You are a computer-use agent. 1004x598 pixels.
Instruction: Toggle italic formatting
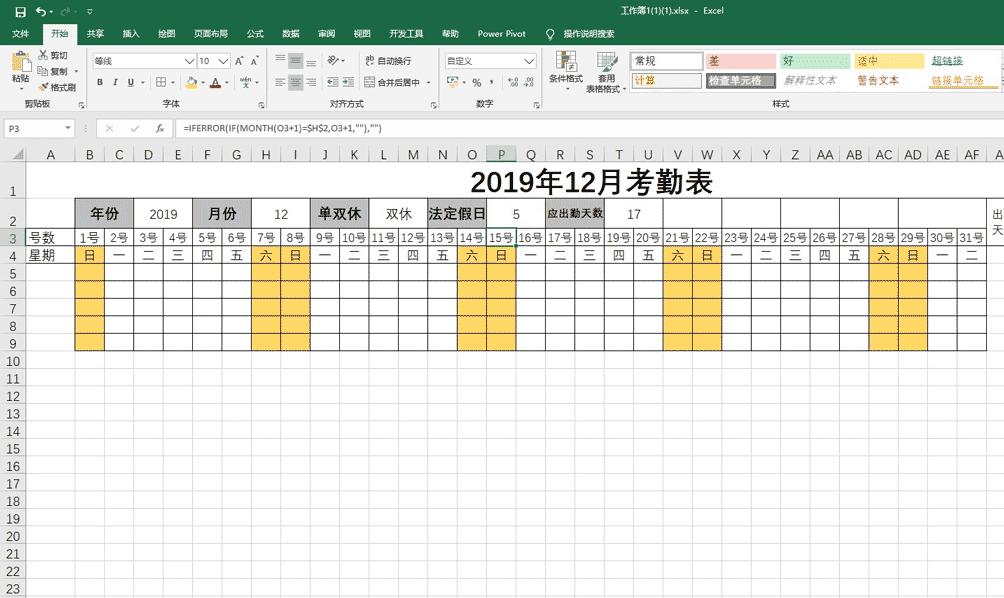tap(116, 81)
